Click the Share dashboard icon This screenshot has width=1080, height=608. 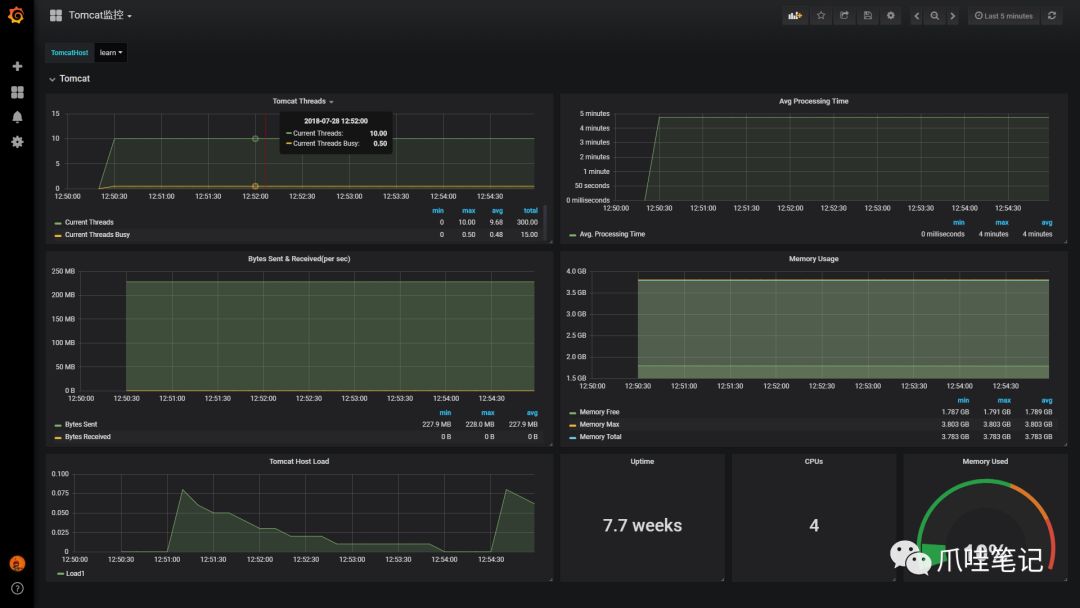(844, 15)
